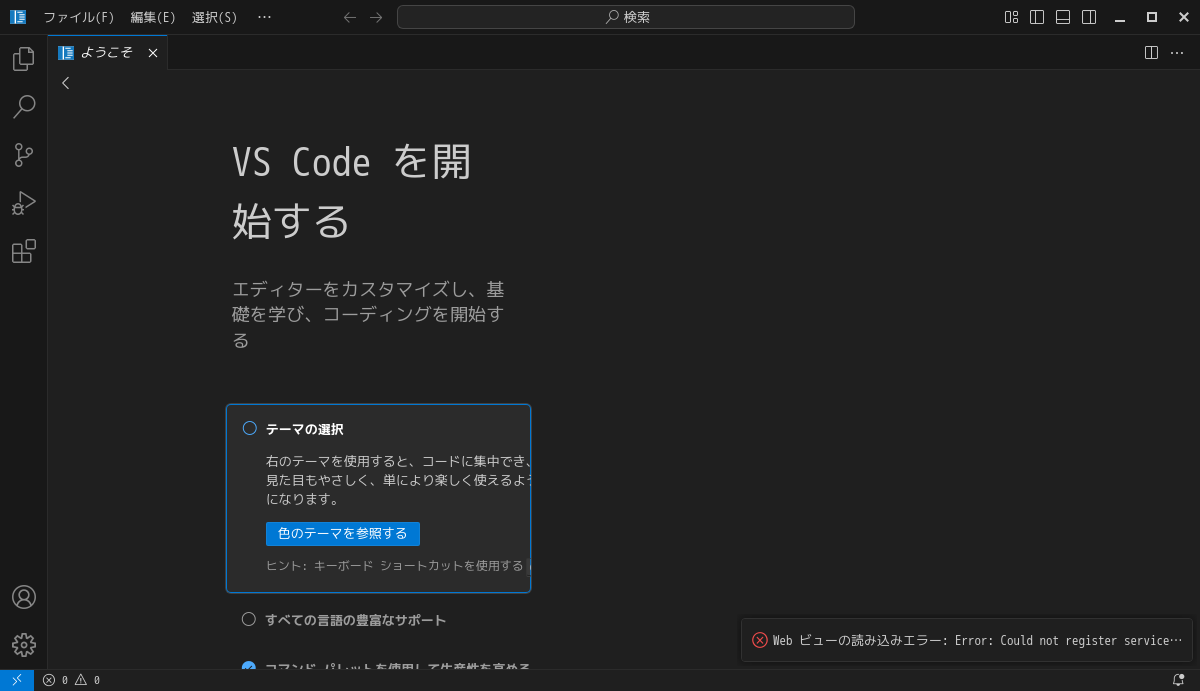This screenshot has width=1200, height=691.
Task: Click the red error icon in notification
Action: pyautogui.click(x=760, y=640)
